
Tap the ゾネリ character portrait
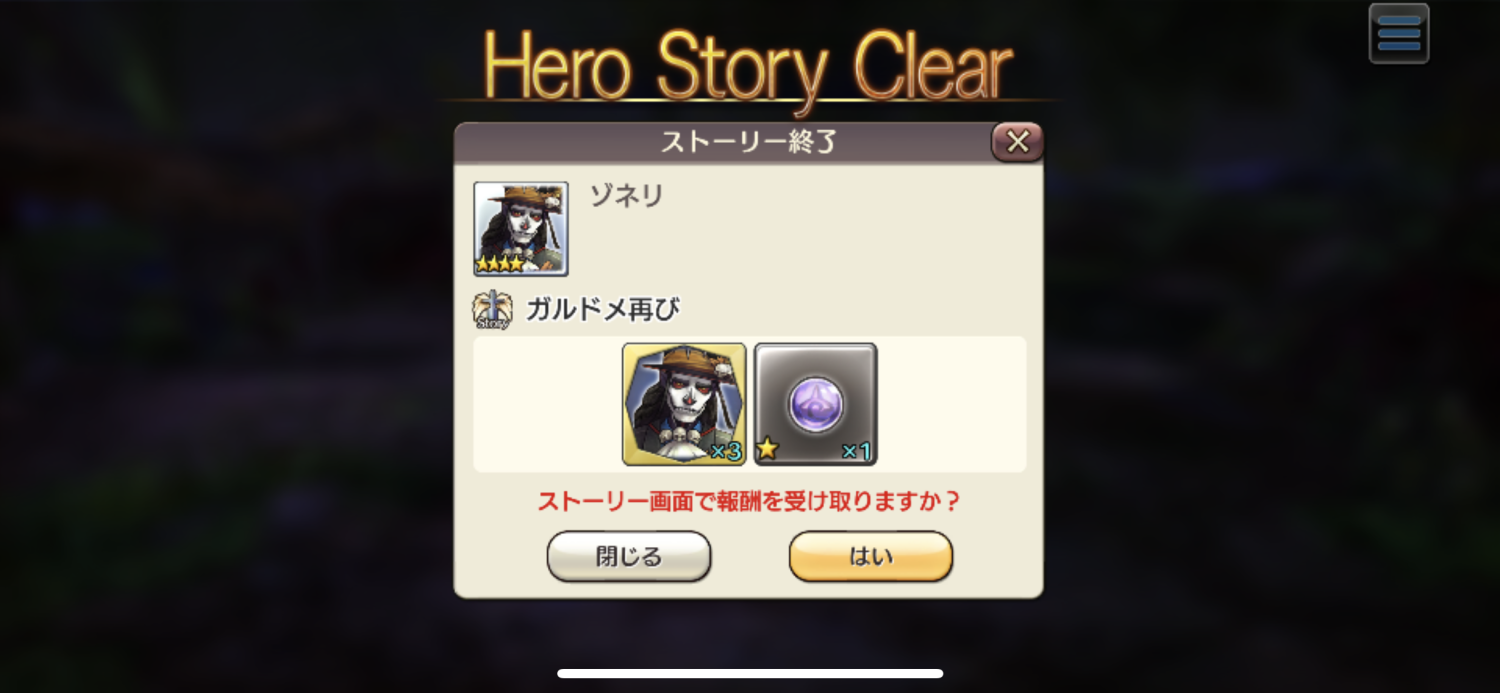pyautogui.click(x=521, y=229)
